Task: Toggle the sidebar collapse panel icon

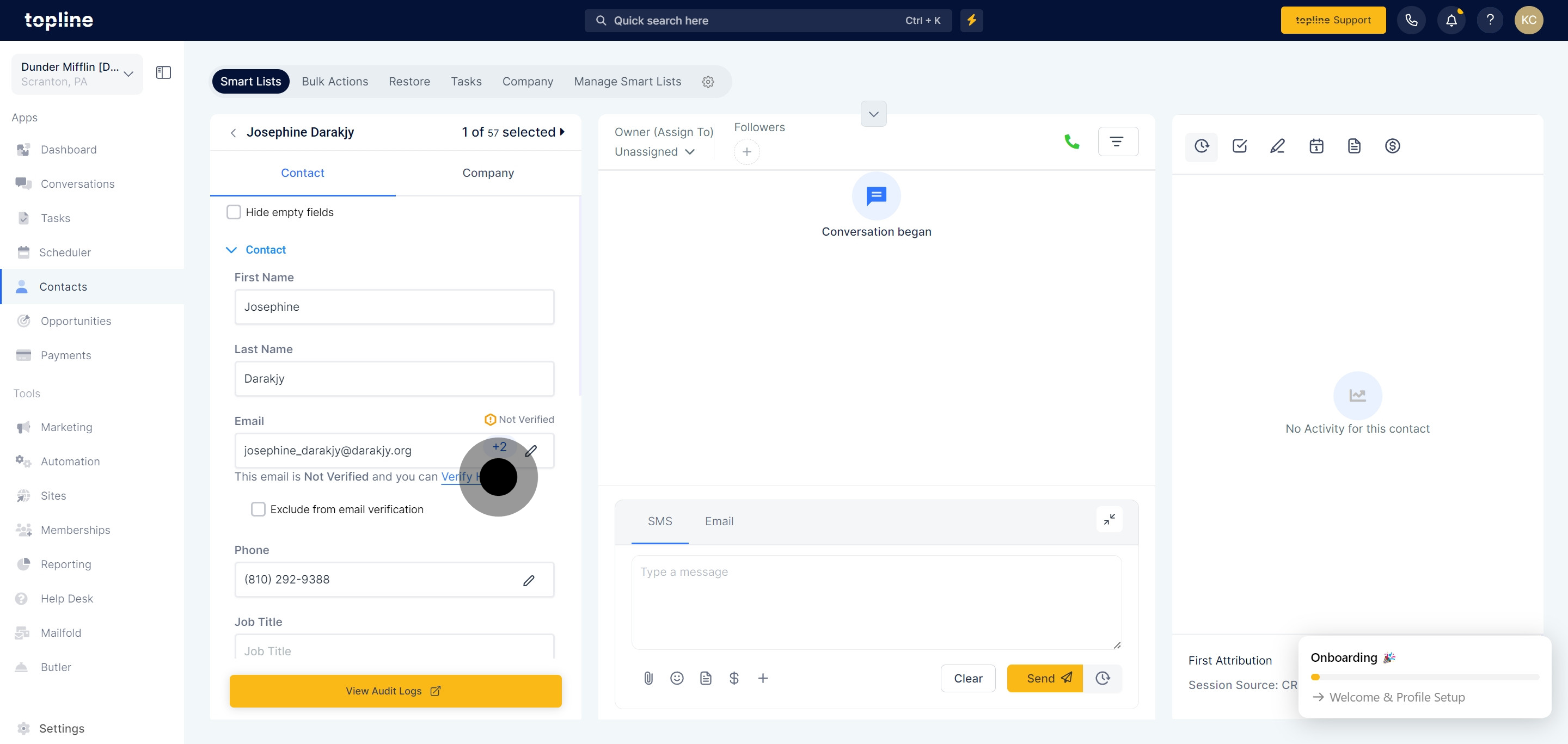Action: click(x=163, y=72)
